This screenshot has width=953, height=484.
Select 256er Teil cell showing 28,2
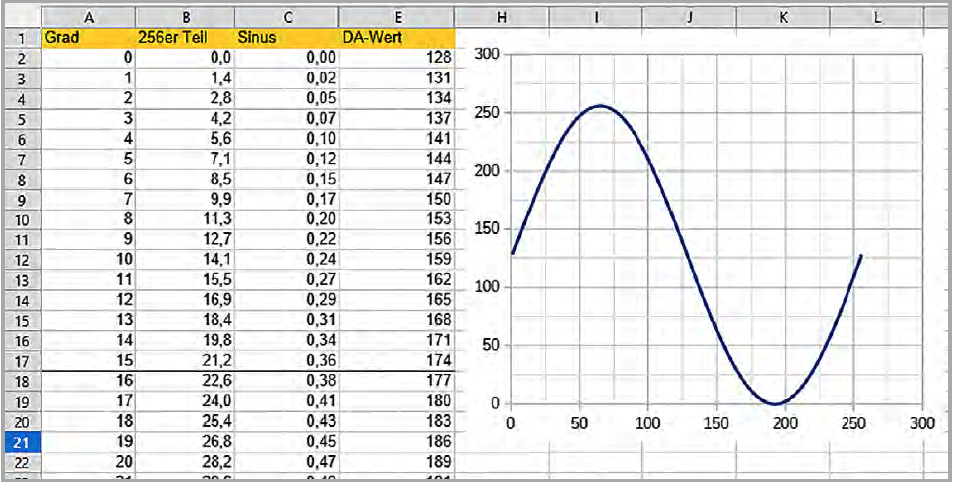[185, 462]
